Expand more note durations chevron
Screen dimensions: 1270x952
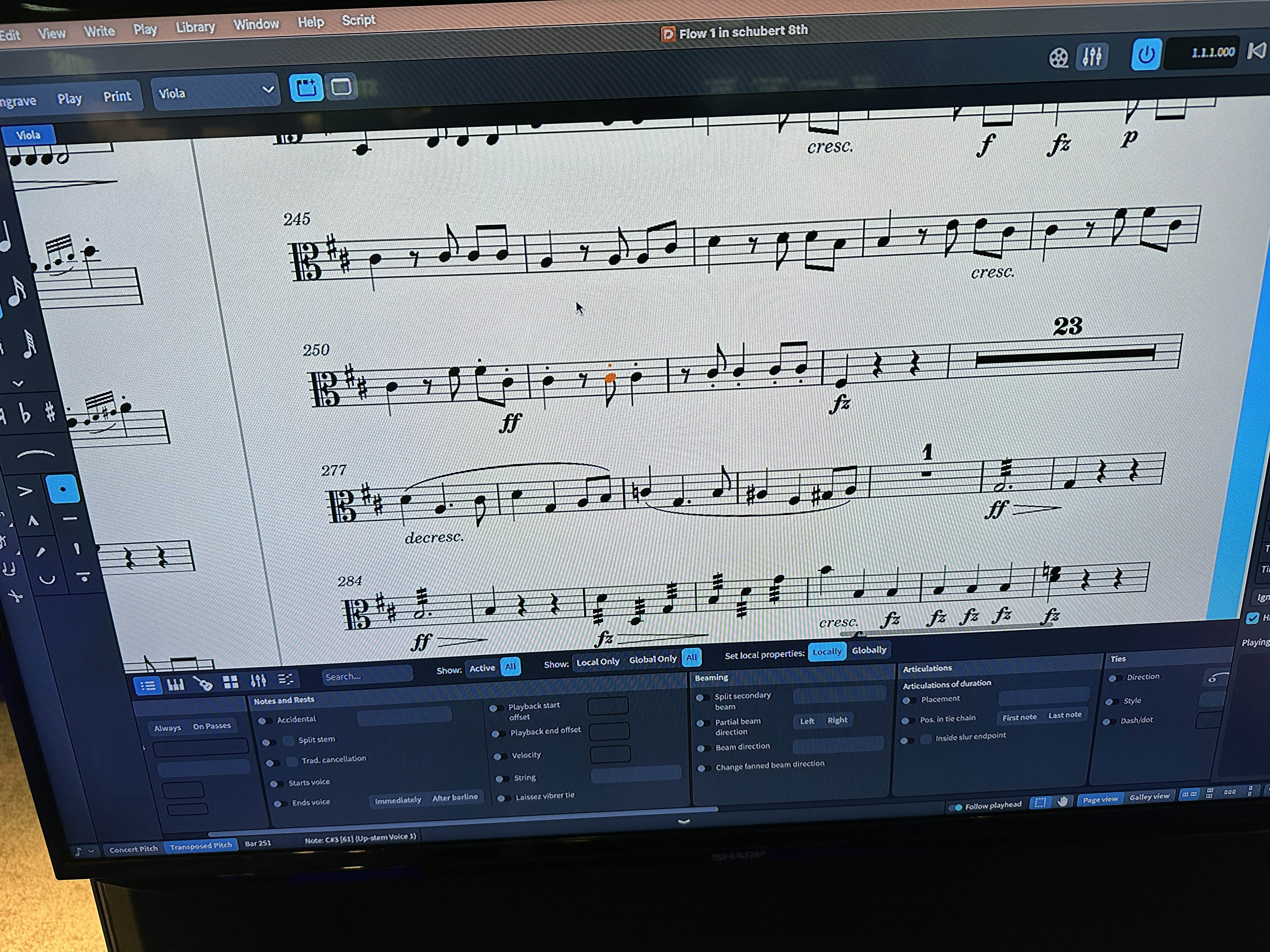click(x=18, y=383)
